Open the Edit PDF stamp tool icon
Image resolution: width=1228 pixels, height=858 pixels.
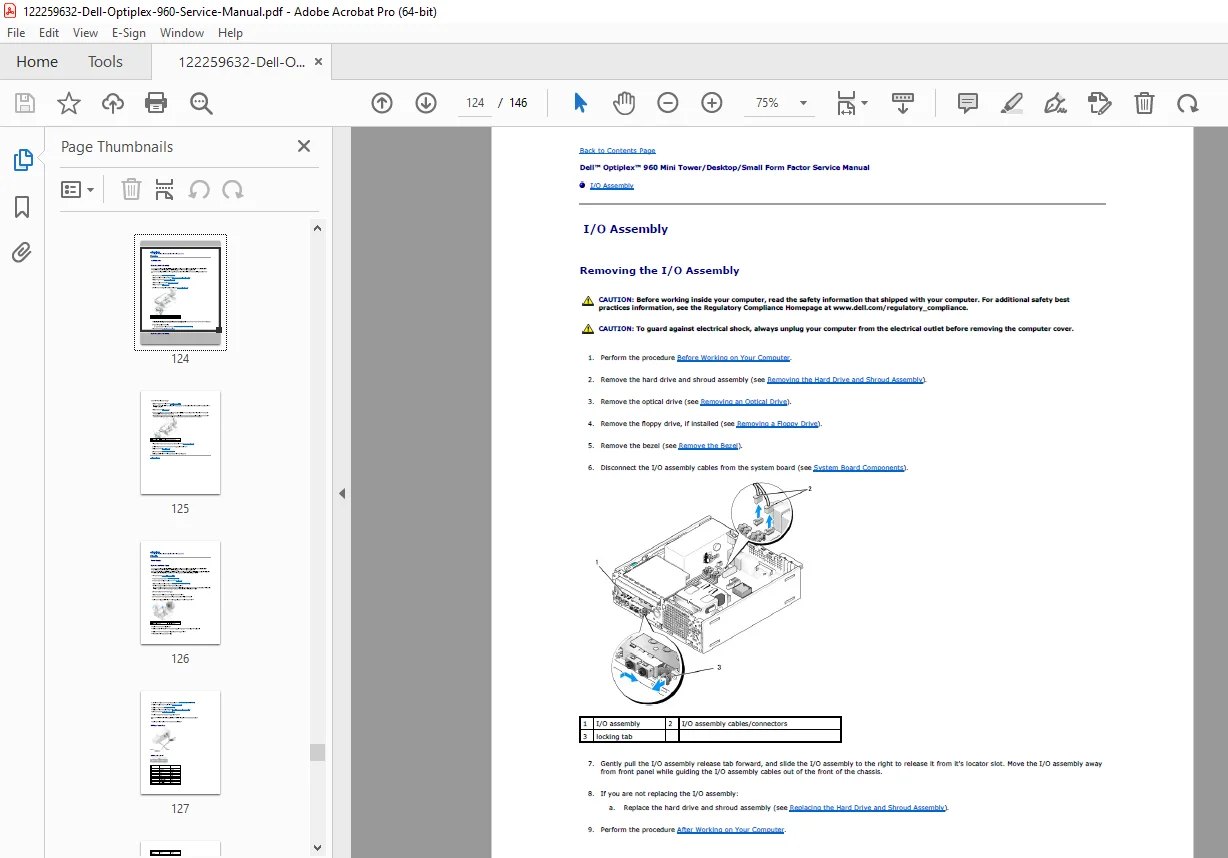(1100, 103)
